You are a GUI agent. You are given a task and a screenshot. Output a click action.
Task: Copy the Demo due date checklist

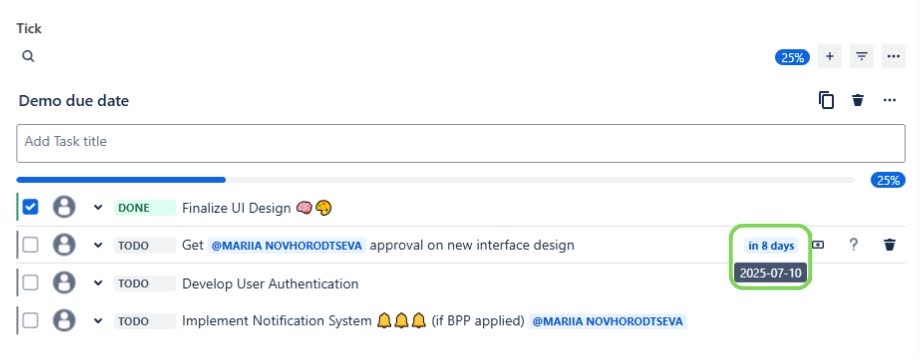826,100
